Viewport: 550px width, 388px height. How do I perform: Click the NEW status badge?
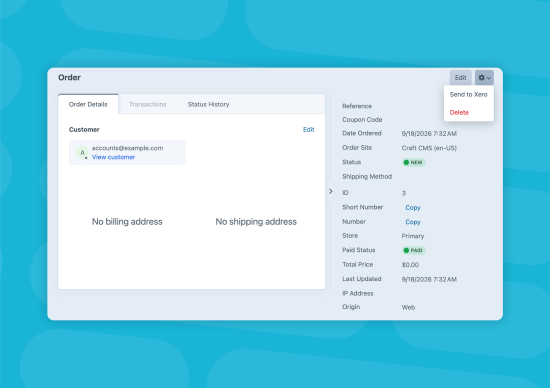click(414, 162)
